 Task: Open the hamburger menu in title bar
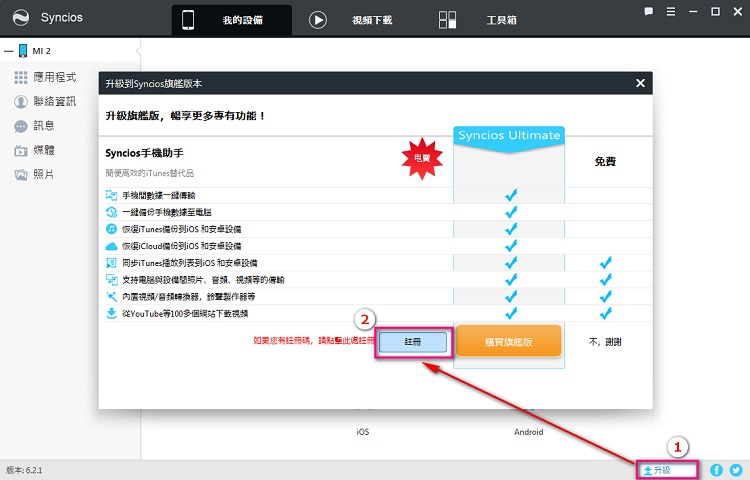[671, 11]
